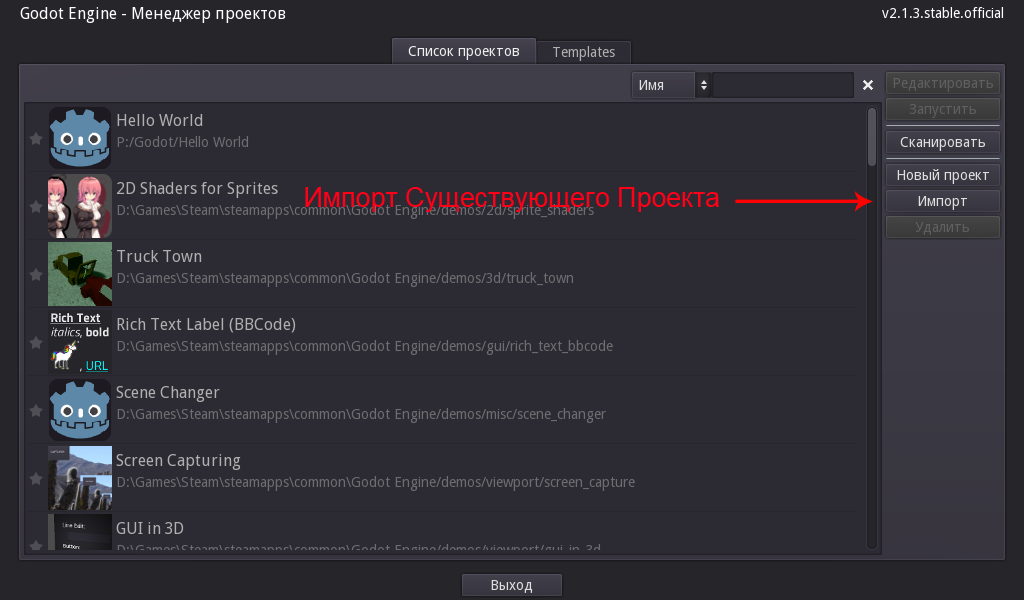
Task: Select the Truck Town project title
Action: (x=159, y=256)
